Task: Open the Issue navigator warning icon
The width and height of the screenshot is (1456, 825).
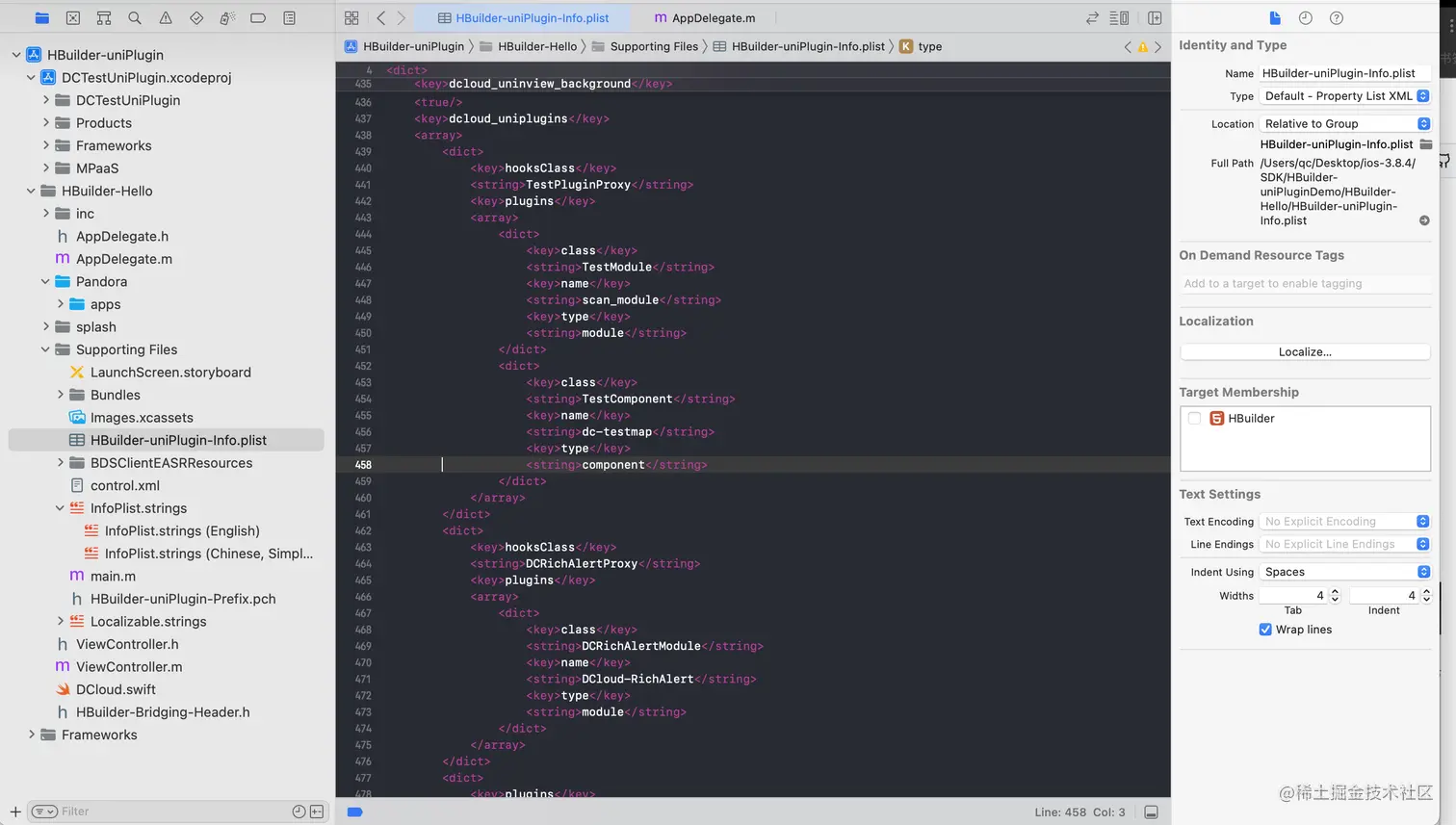Action: pyautogui.click(x=166, y=17)
